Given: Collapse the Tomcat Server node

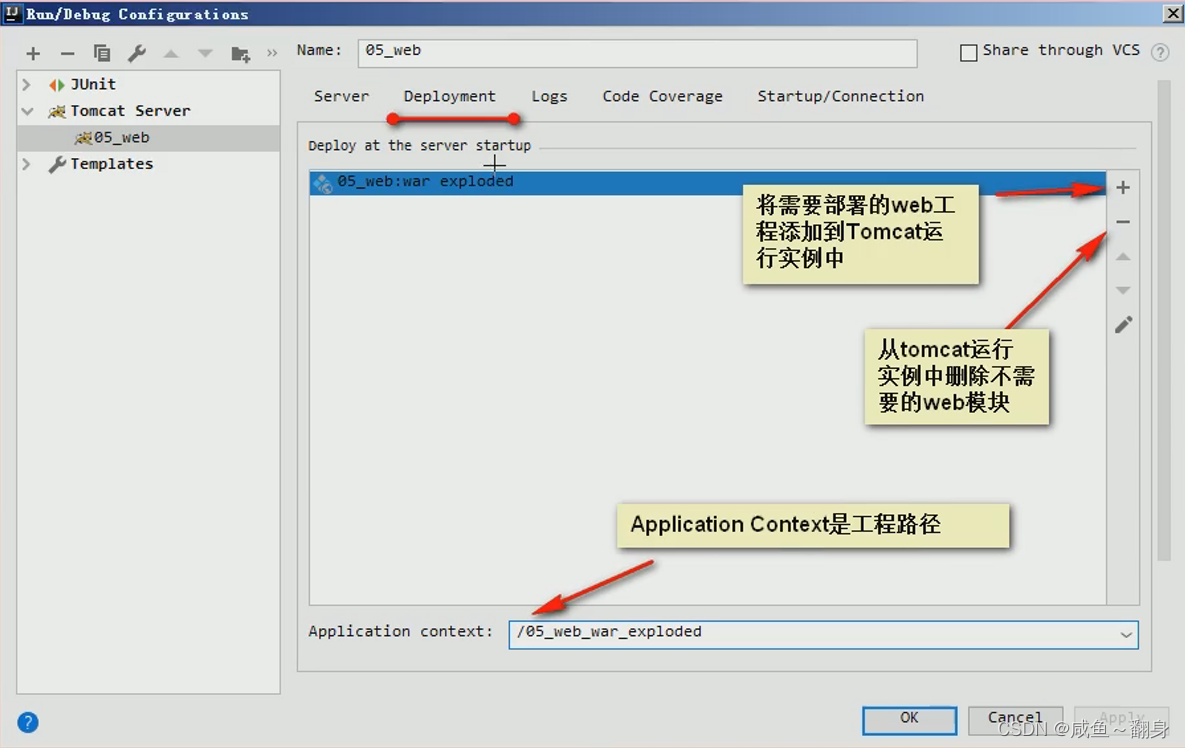Looking at the screenshot, I should [x=27, y=111].
